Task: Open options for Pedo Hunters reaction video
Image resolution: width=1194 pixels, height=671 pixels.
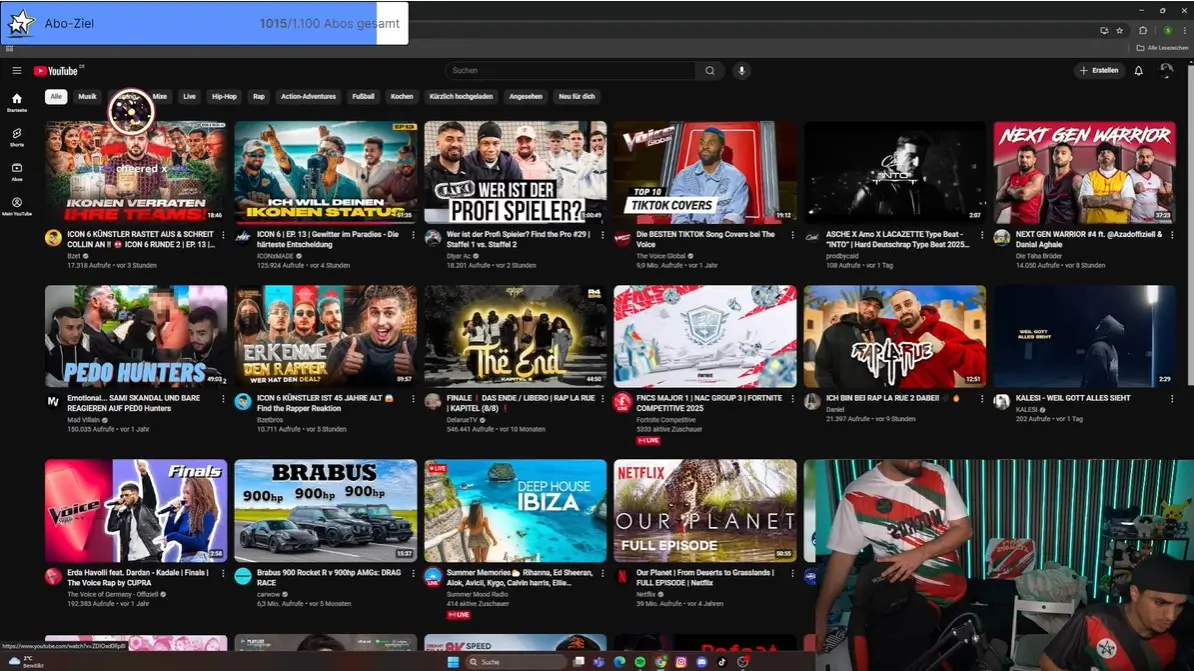Action: tap(223, 399)
